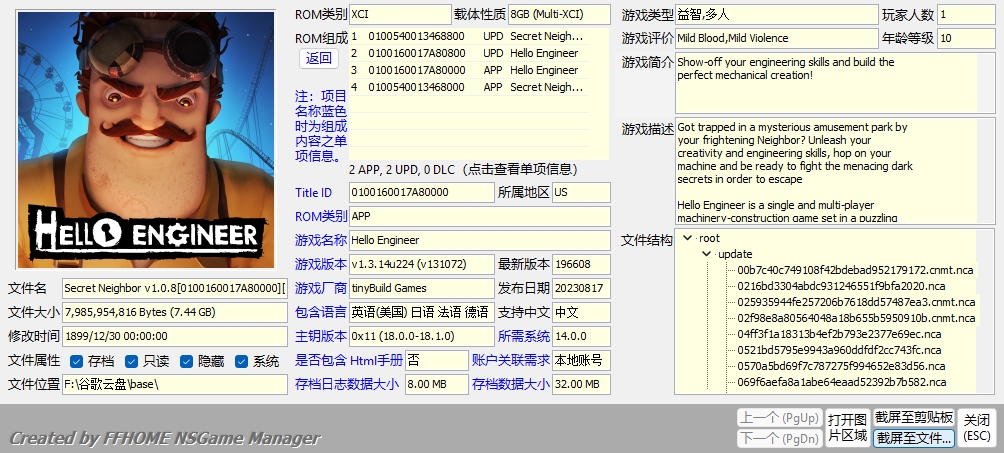Click the 打开图片区域 button
The width and height of the screenshot is (1004, 453).
click(847, 428)
